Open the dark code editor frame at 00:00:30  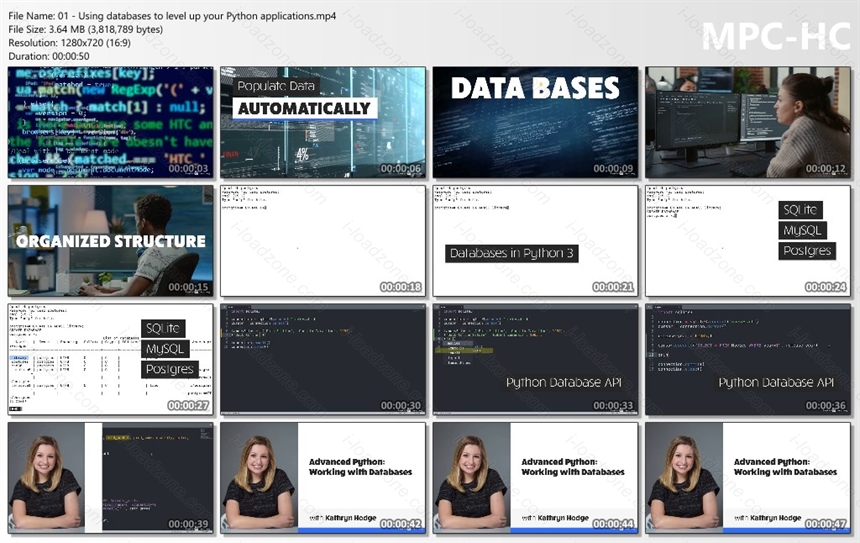323,359
